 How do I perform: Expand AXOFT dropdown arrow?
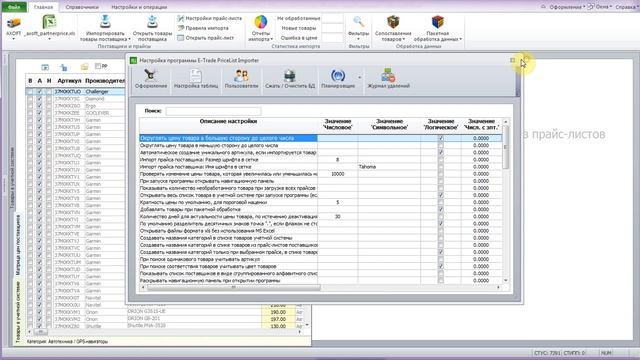click(13, 39)
